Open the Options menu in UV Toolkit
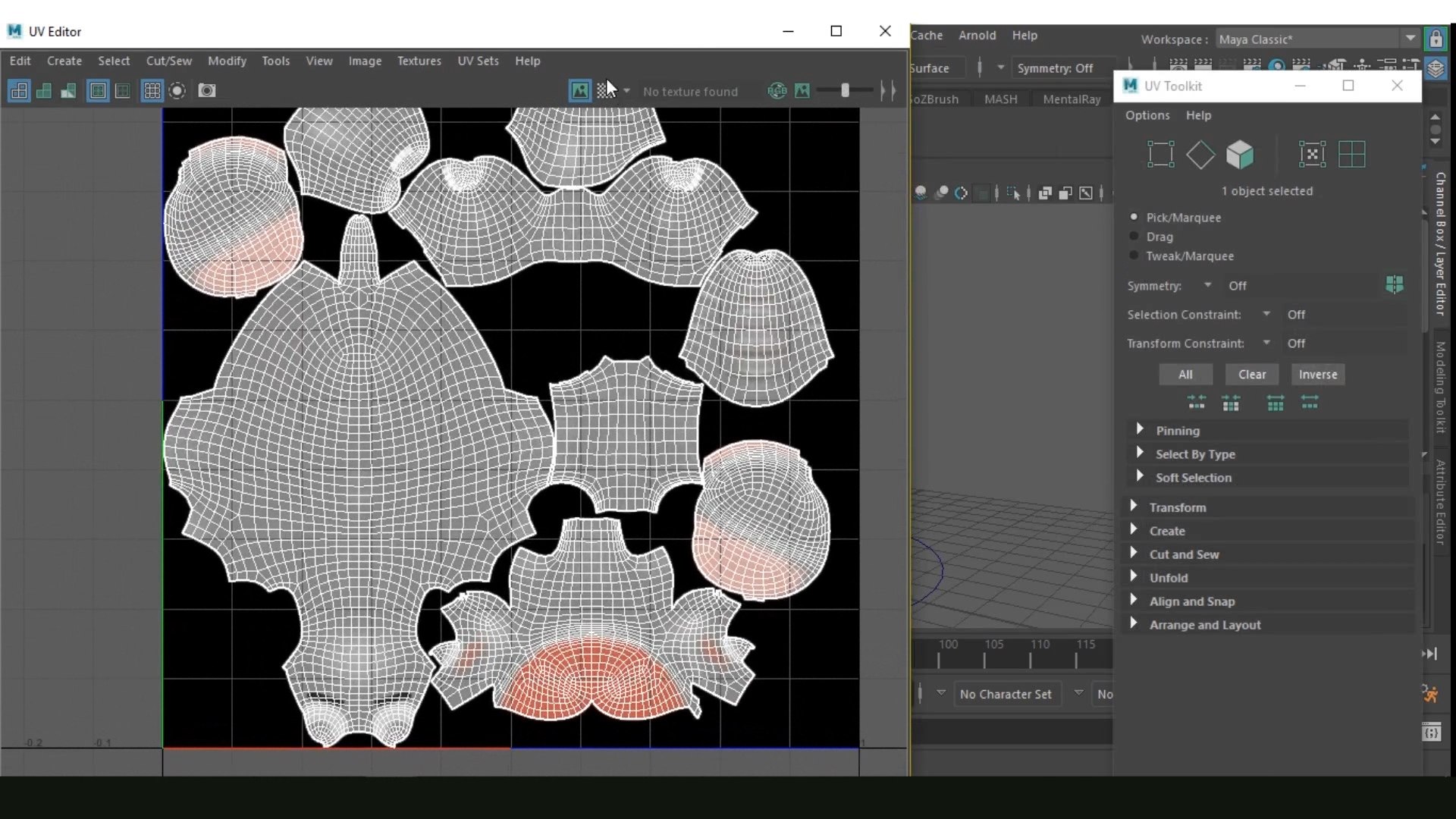1456x819 pixels. click(x=1147, y=115)
